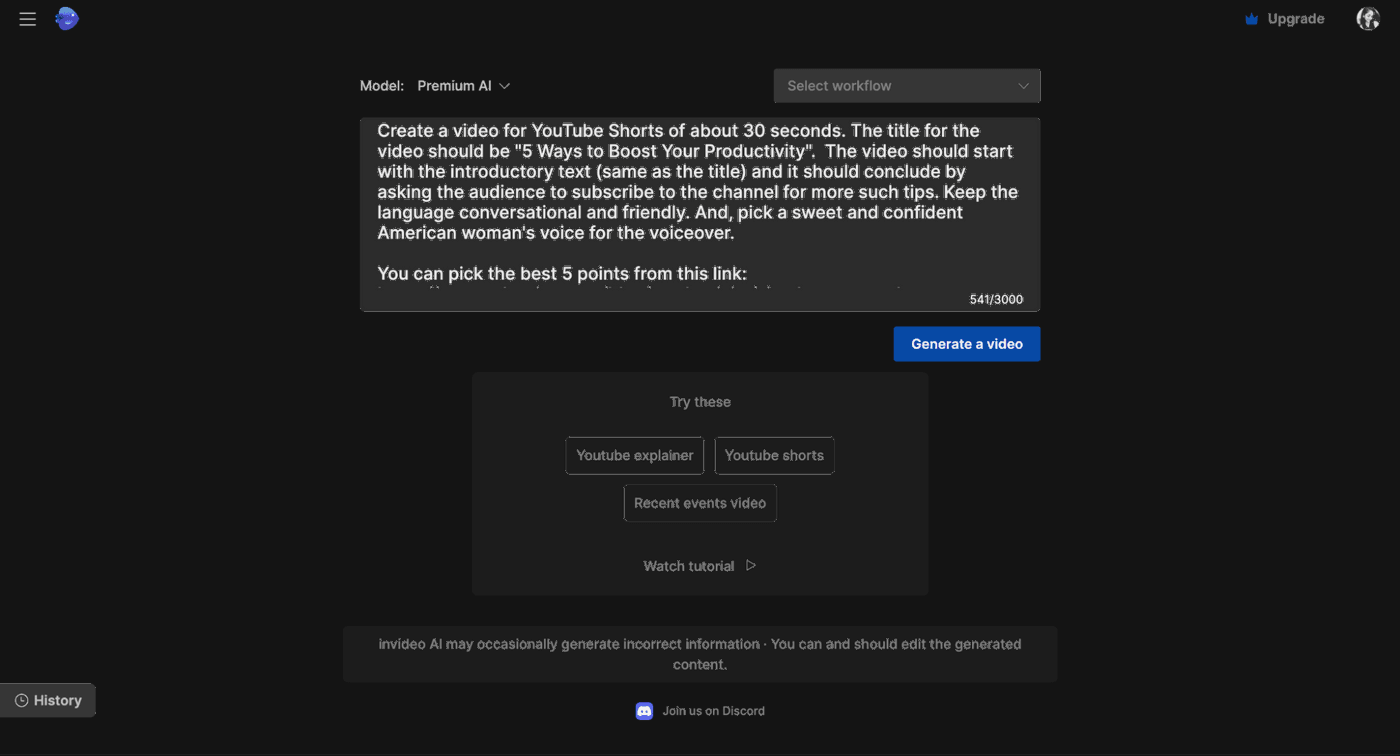
Task: Select the Youtube shorts suggestion
Action: click(x=774, y=455)
